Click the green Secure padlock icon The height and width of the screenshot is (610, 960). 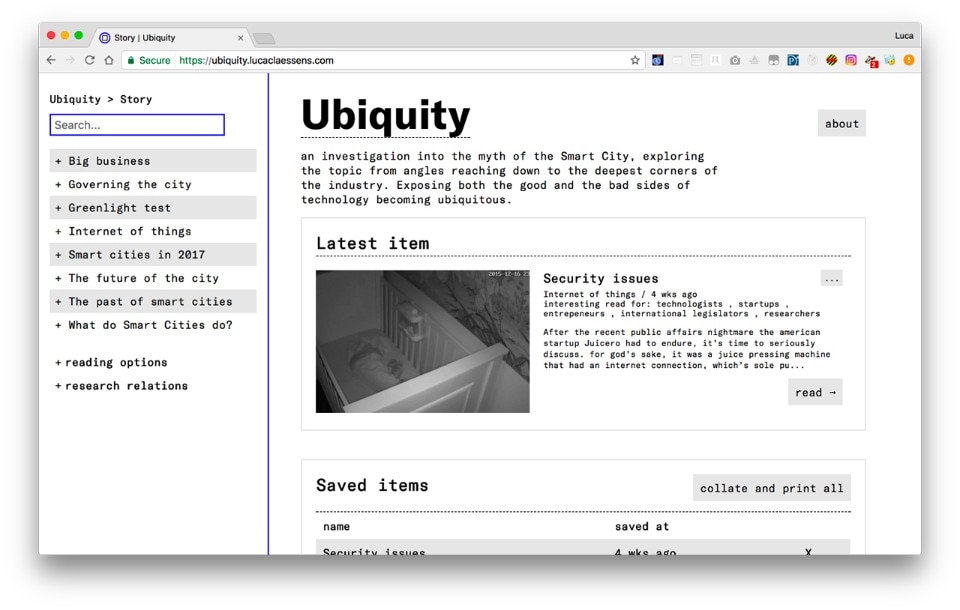tap(130, 61)
